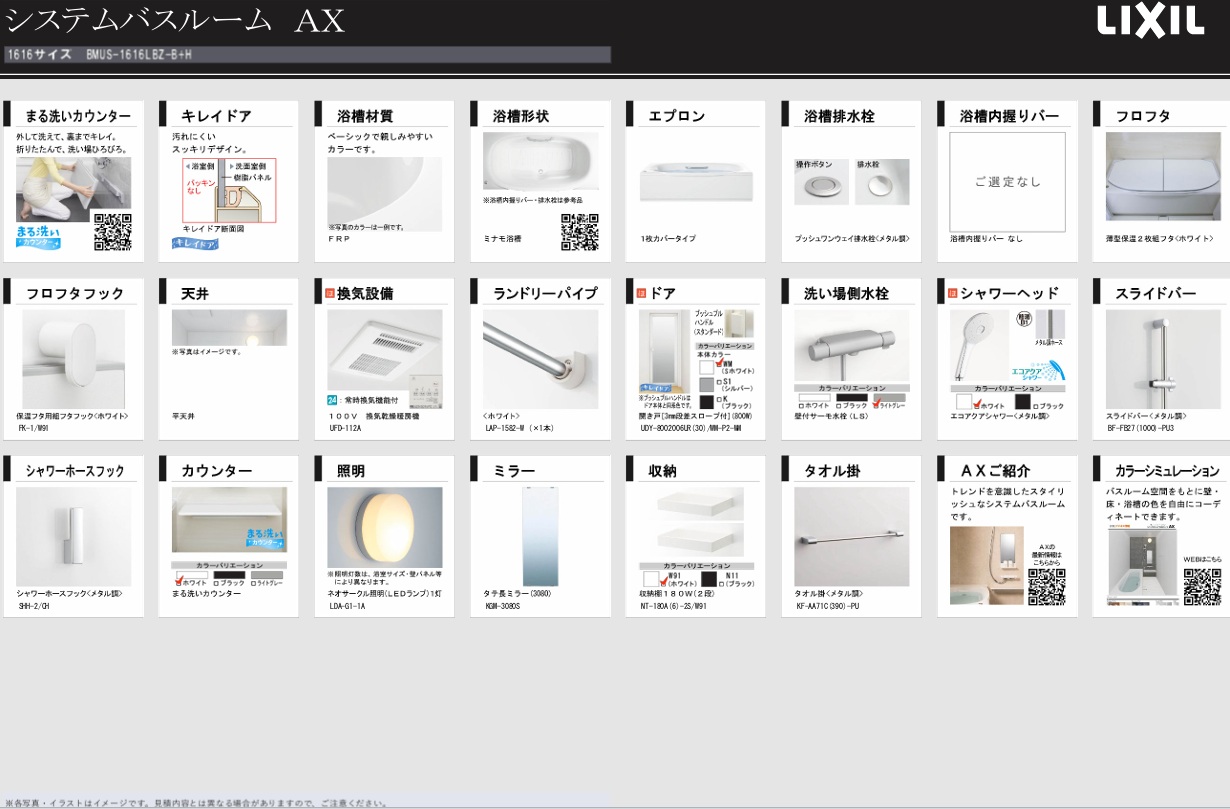Toggle the N11 (ブラック) checkbox for 収納
Screen dimensions: 1230x809
click(x=722, y=583)
